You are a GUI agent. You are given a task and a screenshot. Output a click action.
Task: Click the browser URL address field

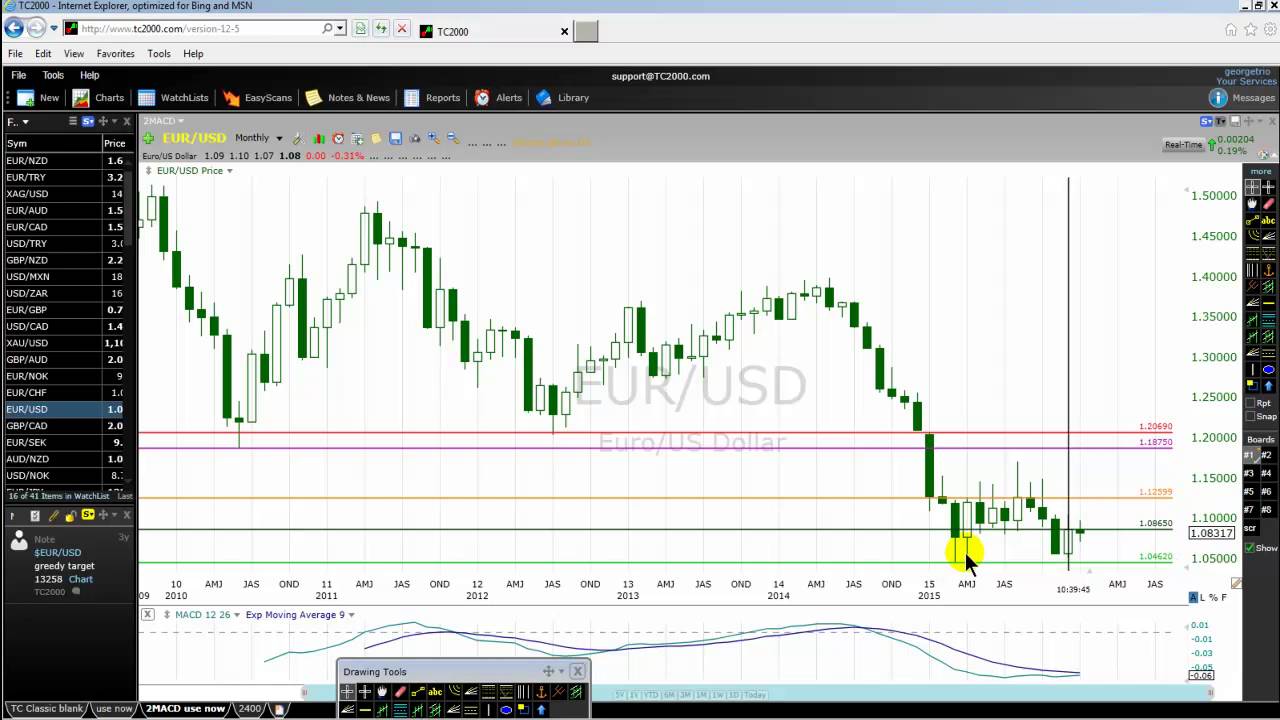200,29
